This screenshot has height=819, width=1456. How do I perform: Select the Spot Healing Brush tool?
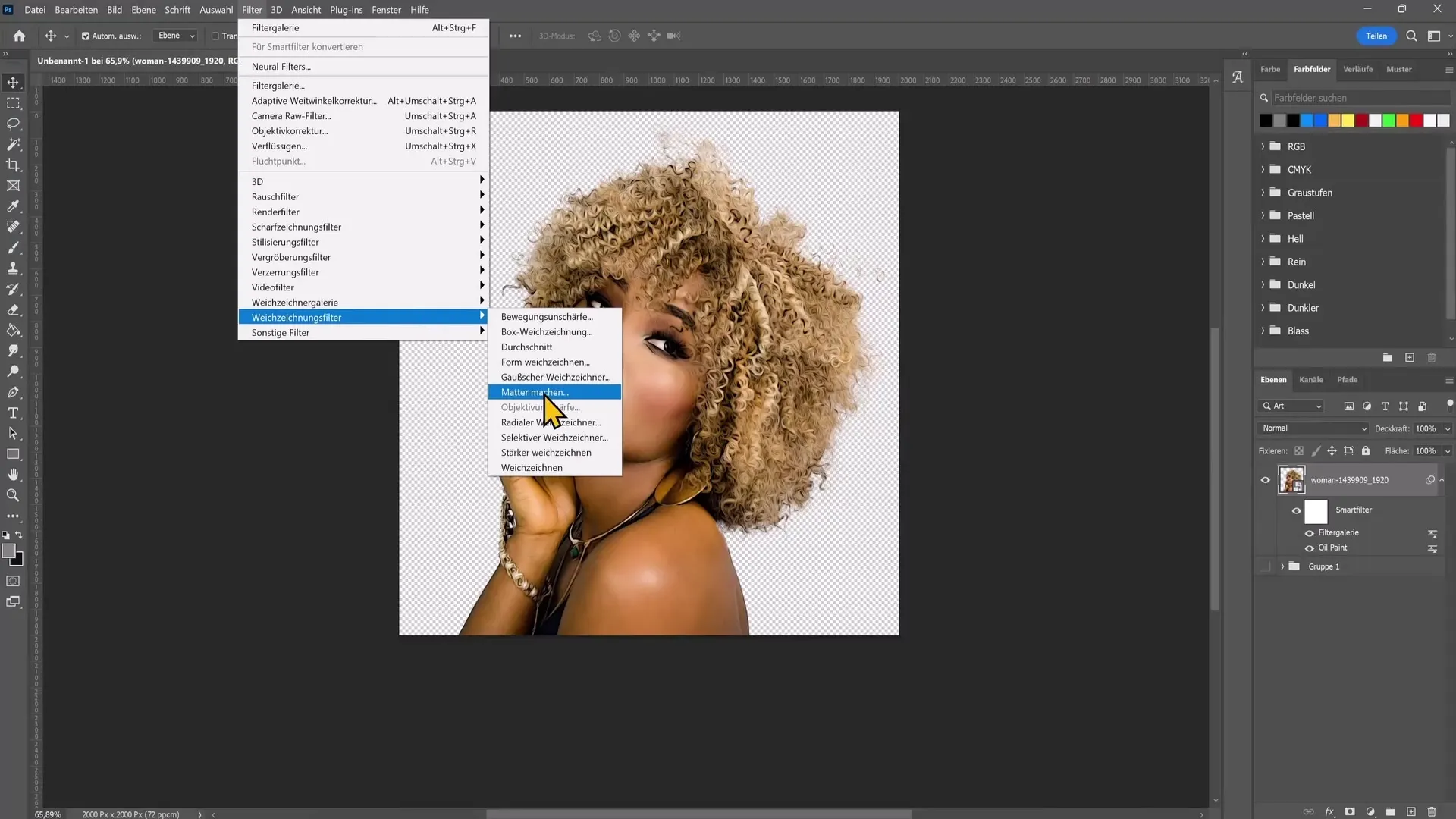13,227
